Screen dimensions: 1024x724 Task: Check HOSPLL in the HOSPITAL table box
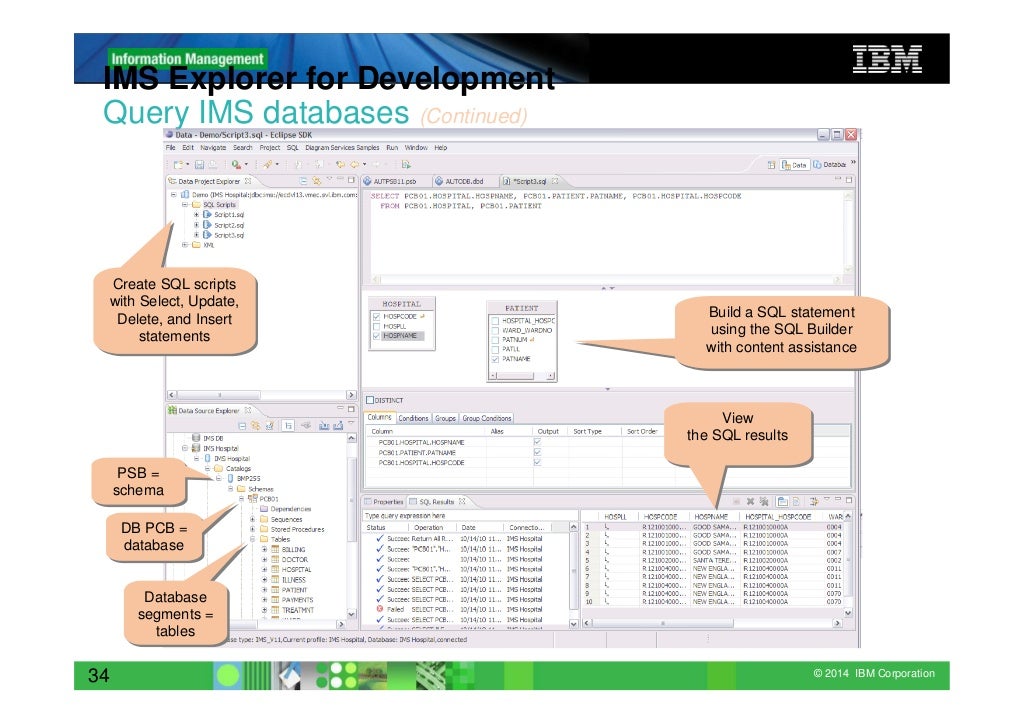(376, 326)
